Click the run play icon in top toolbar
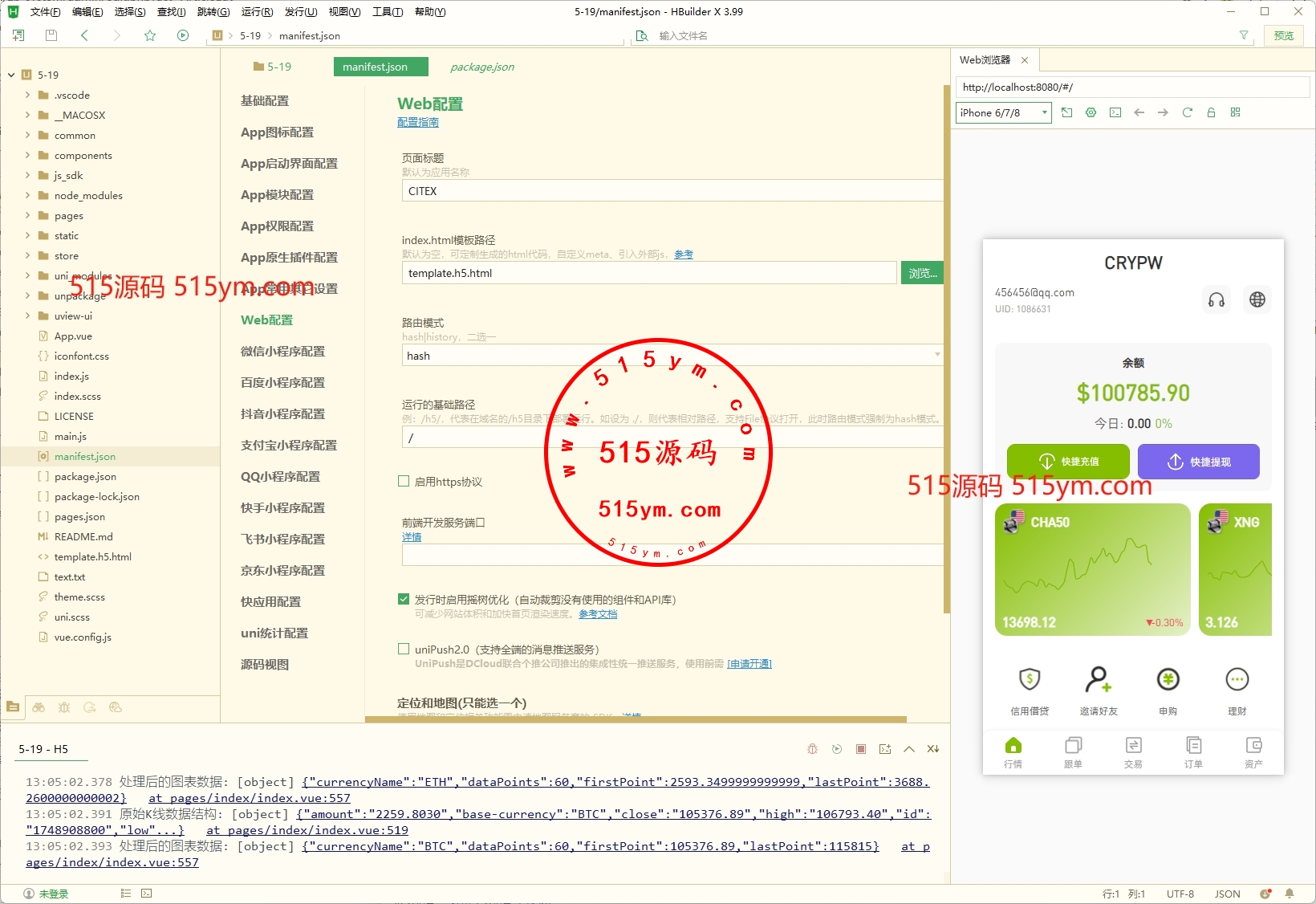1316x904 pixels. 183,35
